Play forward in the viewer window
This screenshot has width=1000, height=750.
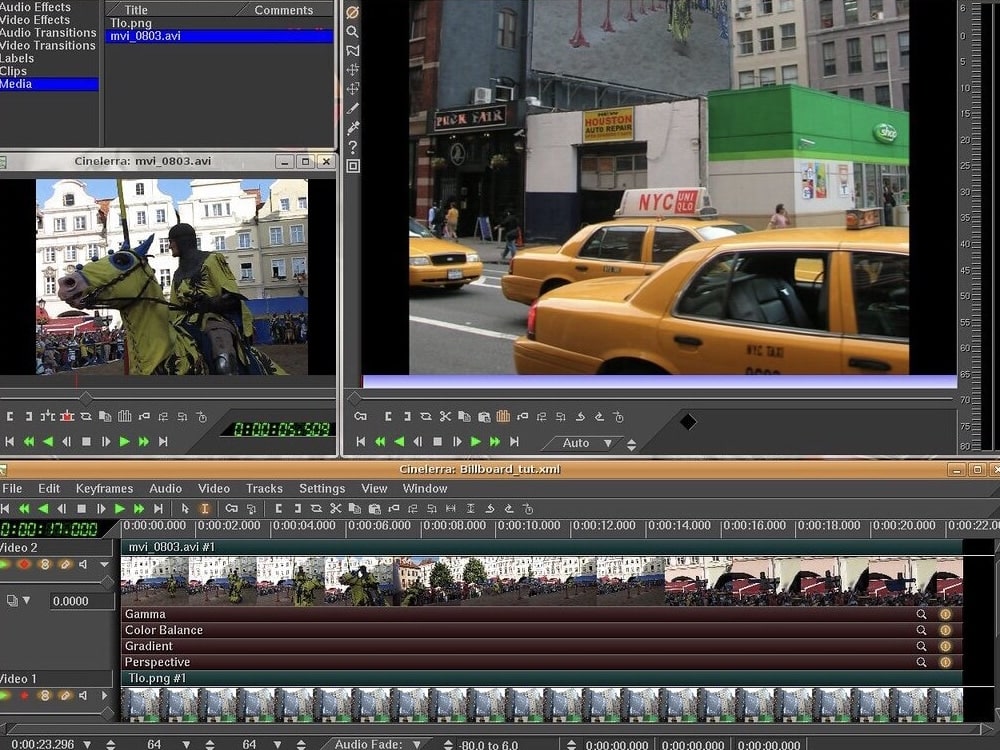125,441
